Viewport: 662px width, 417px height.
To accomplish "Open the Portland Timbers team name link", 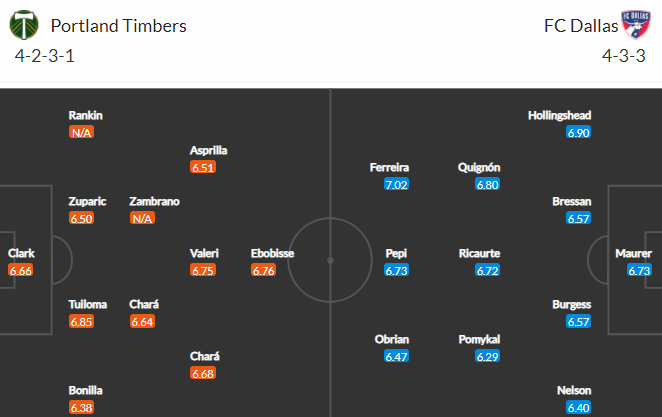I will pyautogui.click(x=119, y=26).
